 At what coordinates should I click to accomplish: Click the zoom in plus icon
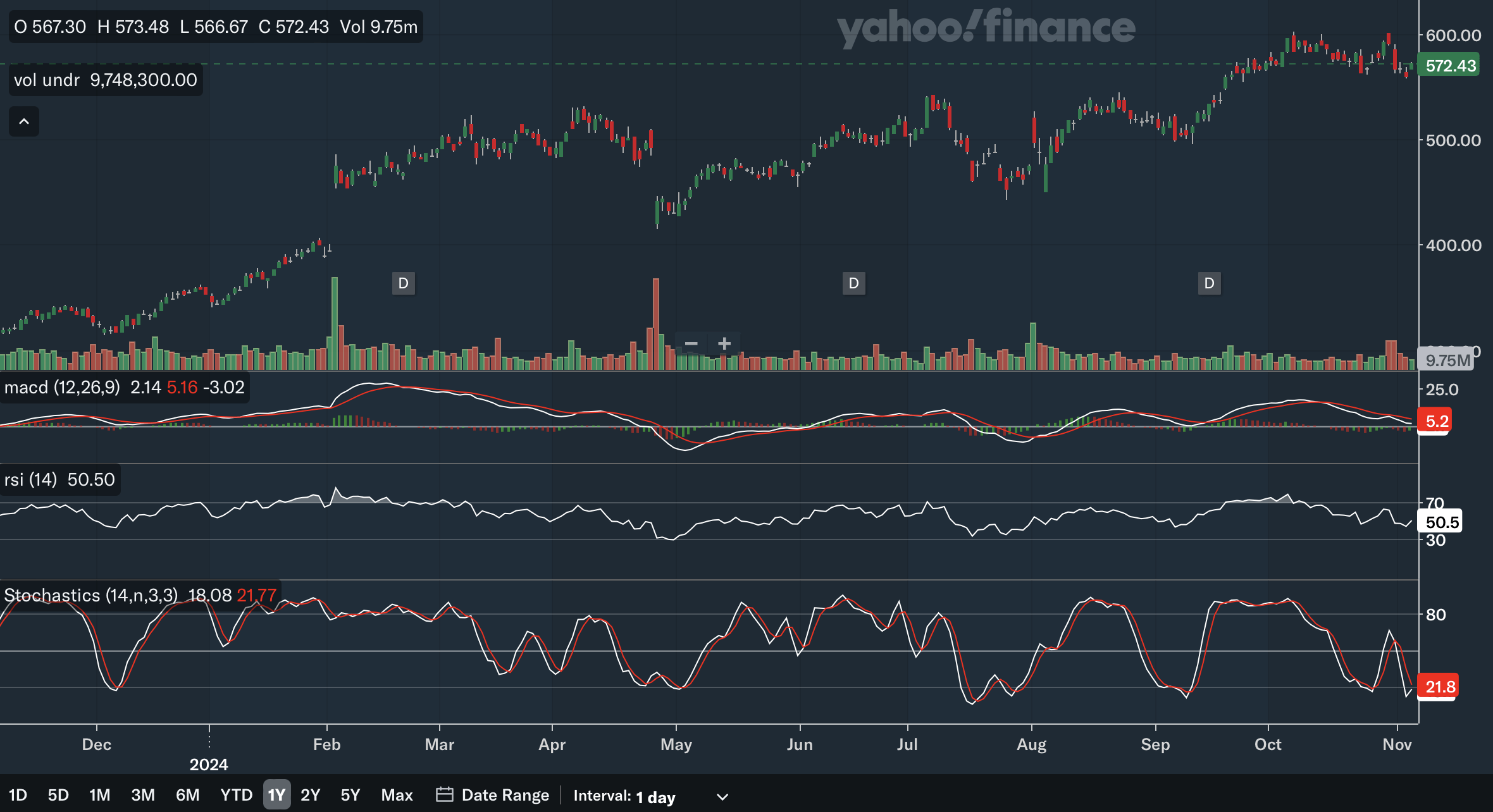pyautogui.click(x=724, y=343)
